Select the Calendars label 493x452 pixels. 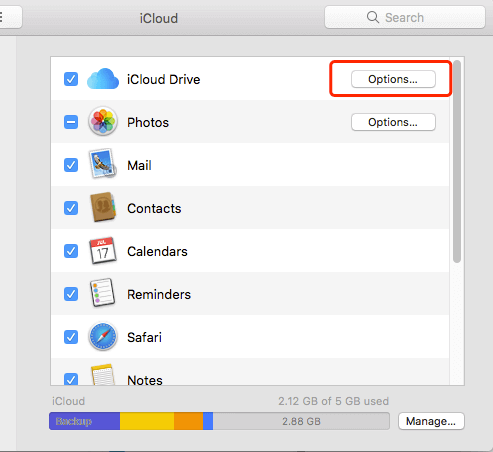[157, 251]
